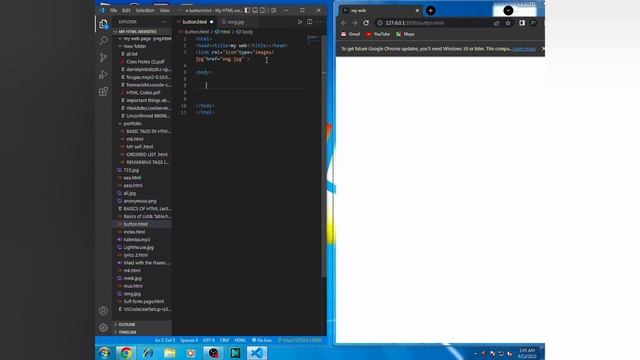Click 'Learn more' in Chrome update bar

pos(524,49)
